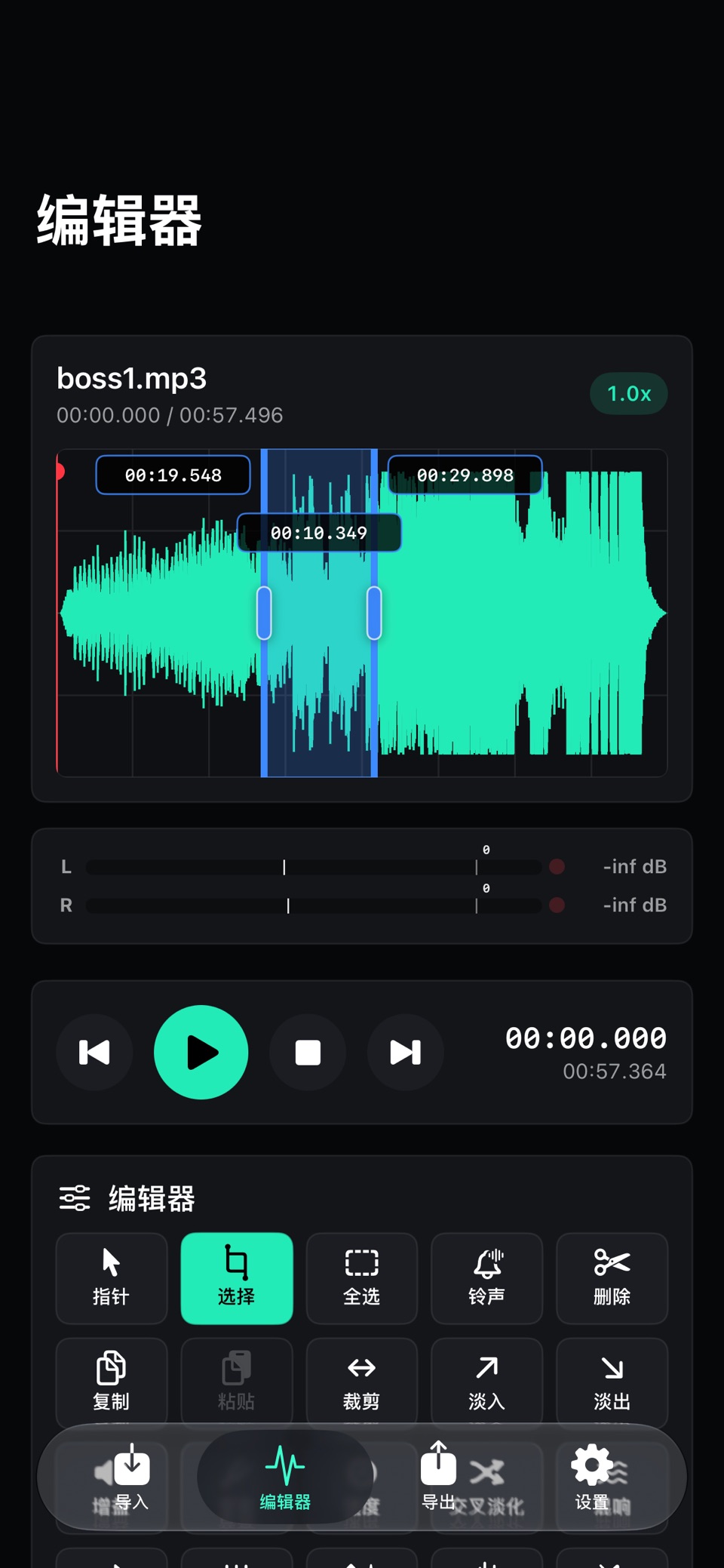Tap the 裁剪 trim tool

(362, 1382)
